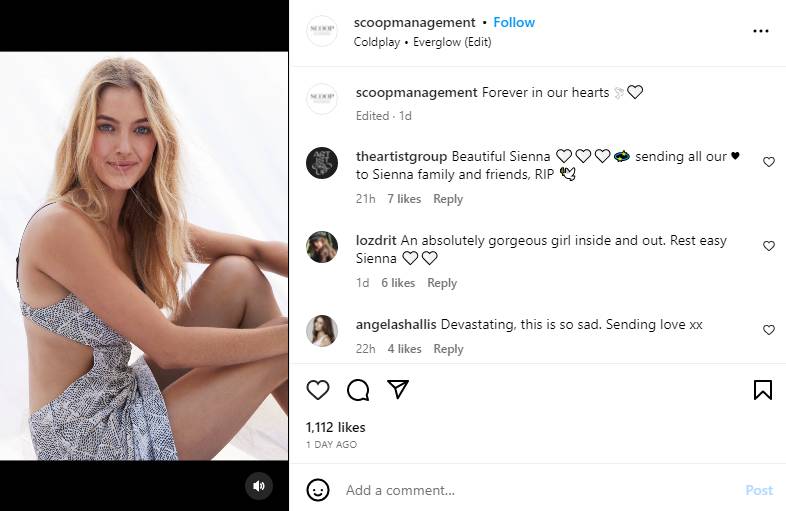Reply to lozdrit's comment
The image size is (786, 511).
[442, 283]
